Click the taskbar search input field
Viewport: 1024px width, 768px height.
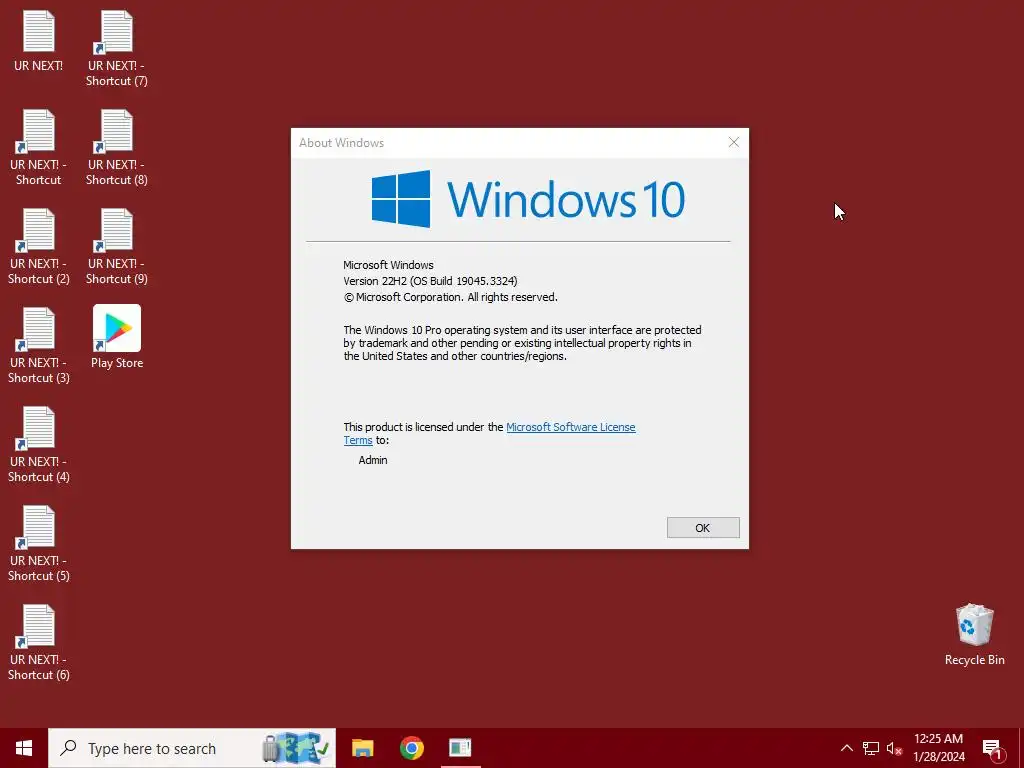tap(192, 748)
